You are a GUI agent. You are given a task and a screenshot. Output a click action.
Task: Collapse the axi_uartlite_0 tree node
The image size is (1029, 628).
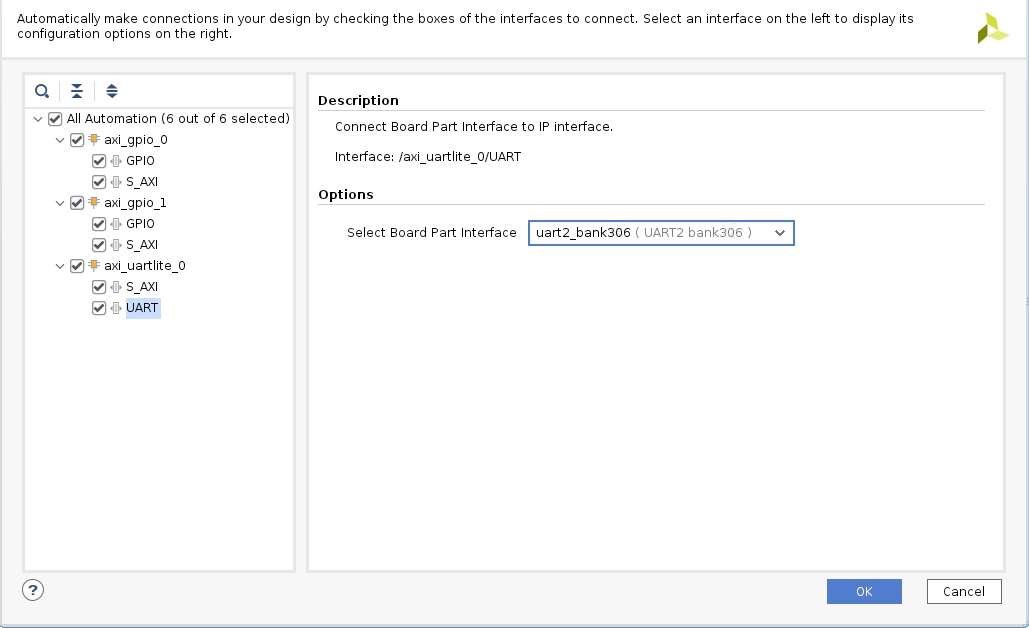(61, 266)
